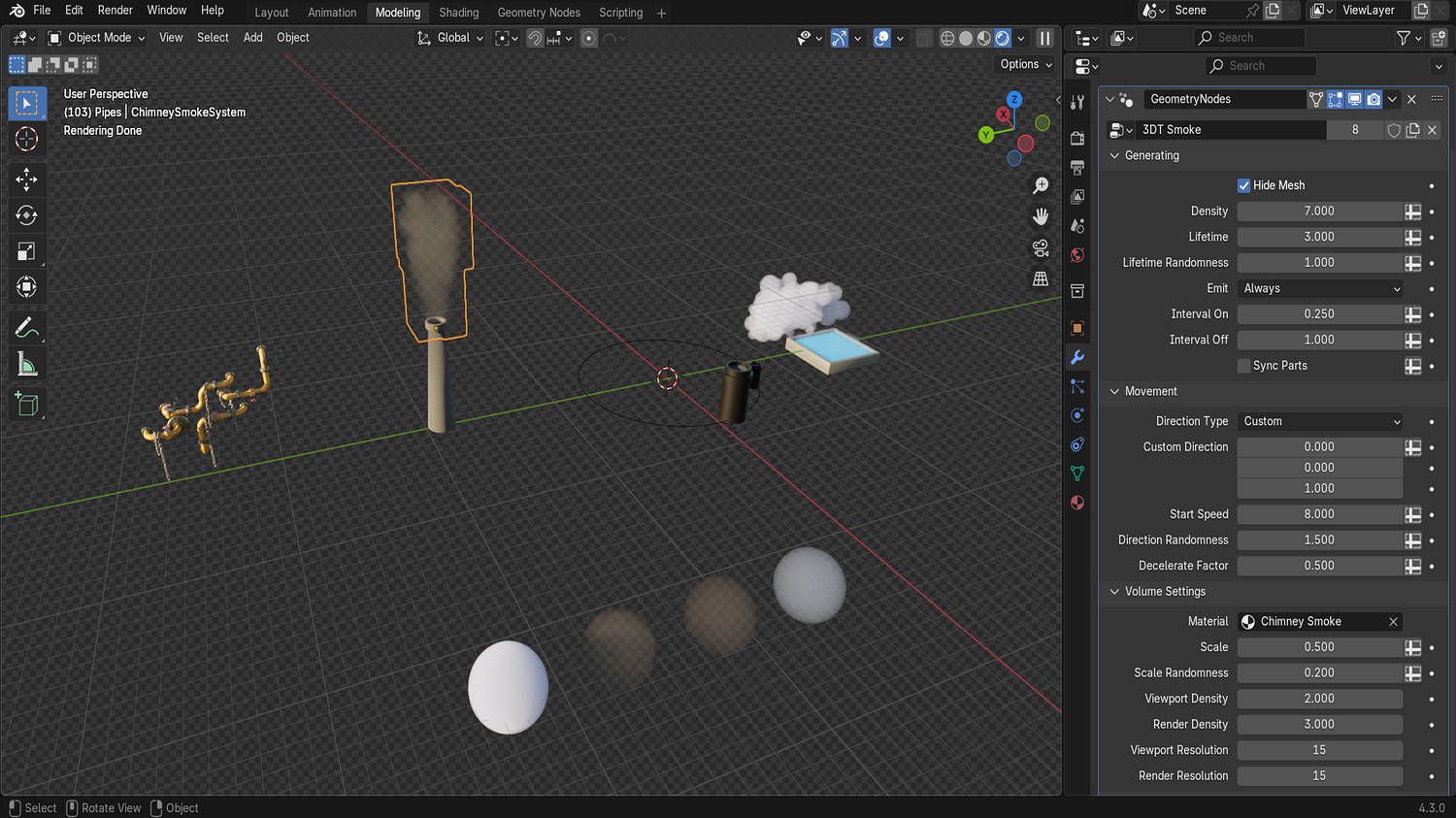Screen dimensions: 1456x818
Task: Toggle GeometryNodes modifier render visibility
Action: click(x=1373, y=99)
